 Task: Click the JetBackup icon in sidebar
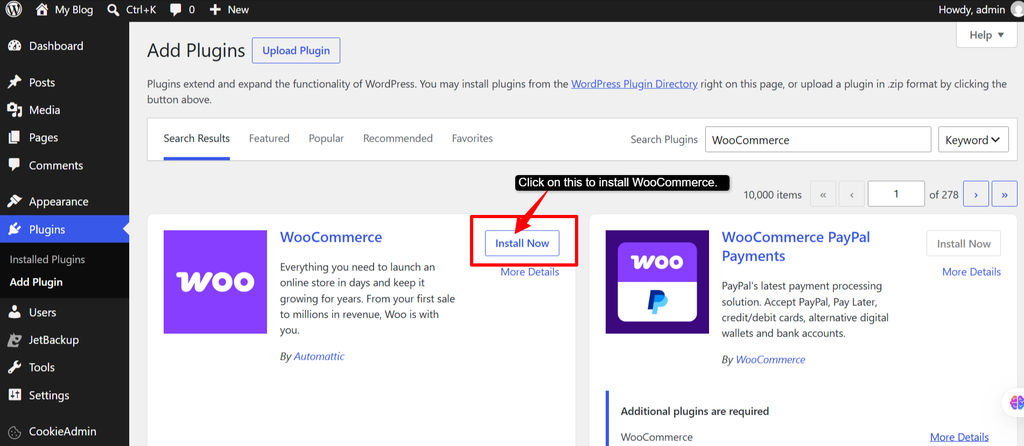14,340
